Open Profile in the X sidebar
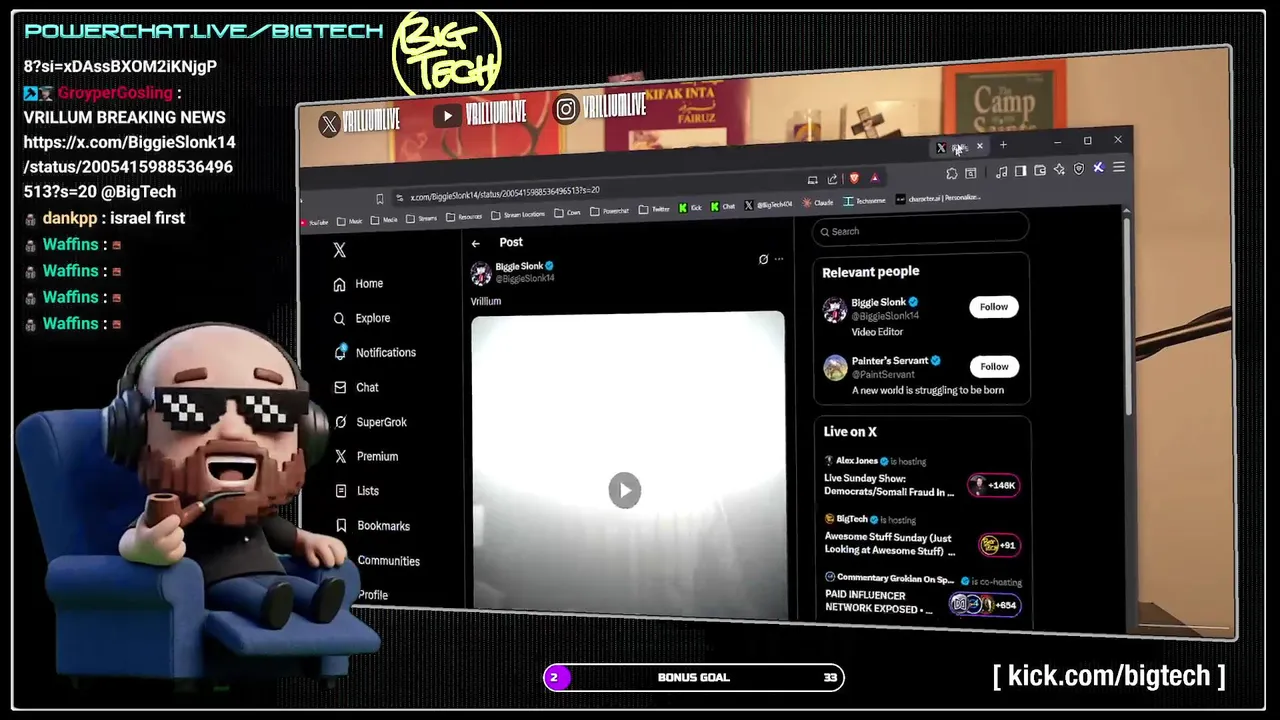 click(x=373, y=595)
